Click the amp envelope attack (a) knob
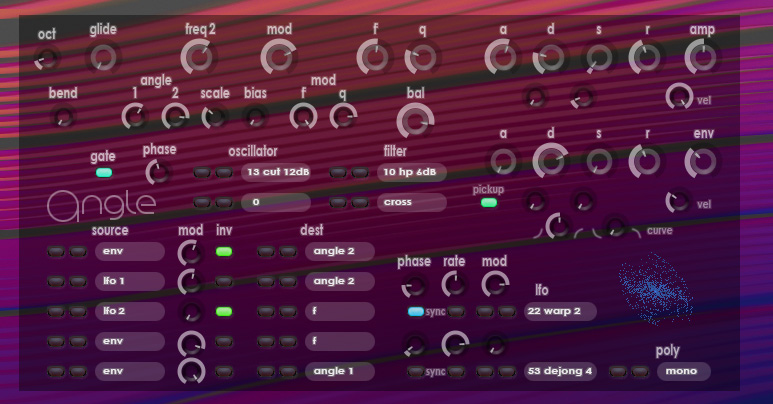The image size is (773, 404). point(502,57)
